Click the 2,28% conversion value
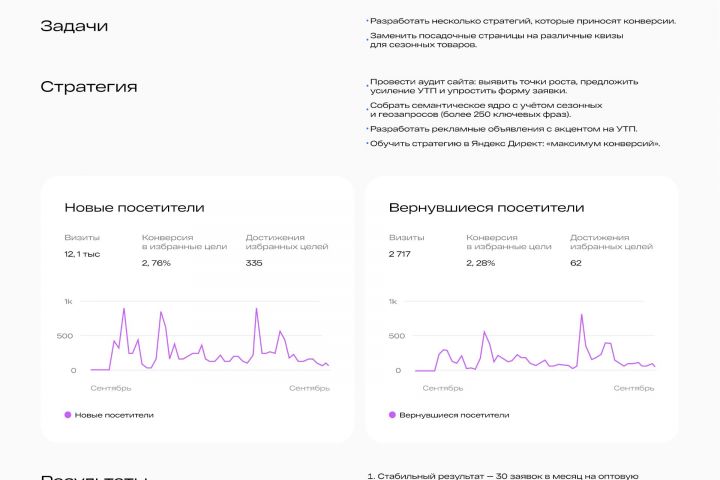Screen dimensions: 720x480 point(481,263)
